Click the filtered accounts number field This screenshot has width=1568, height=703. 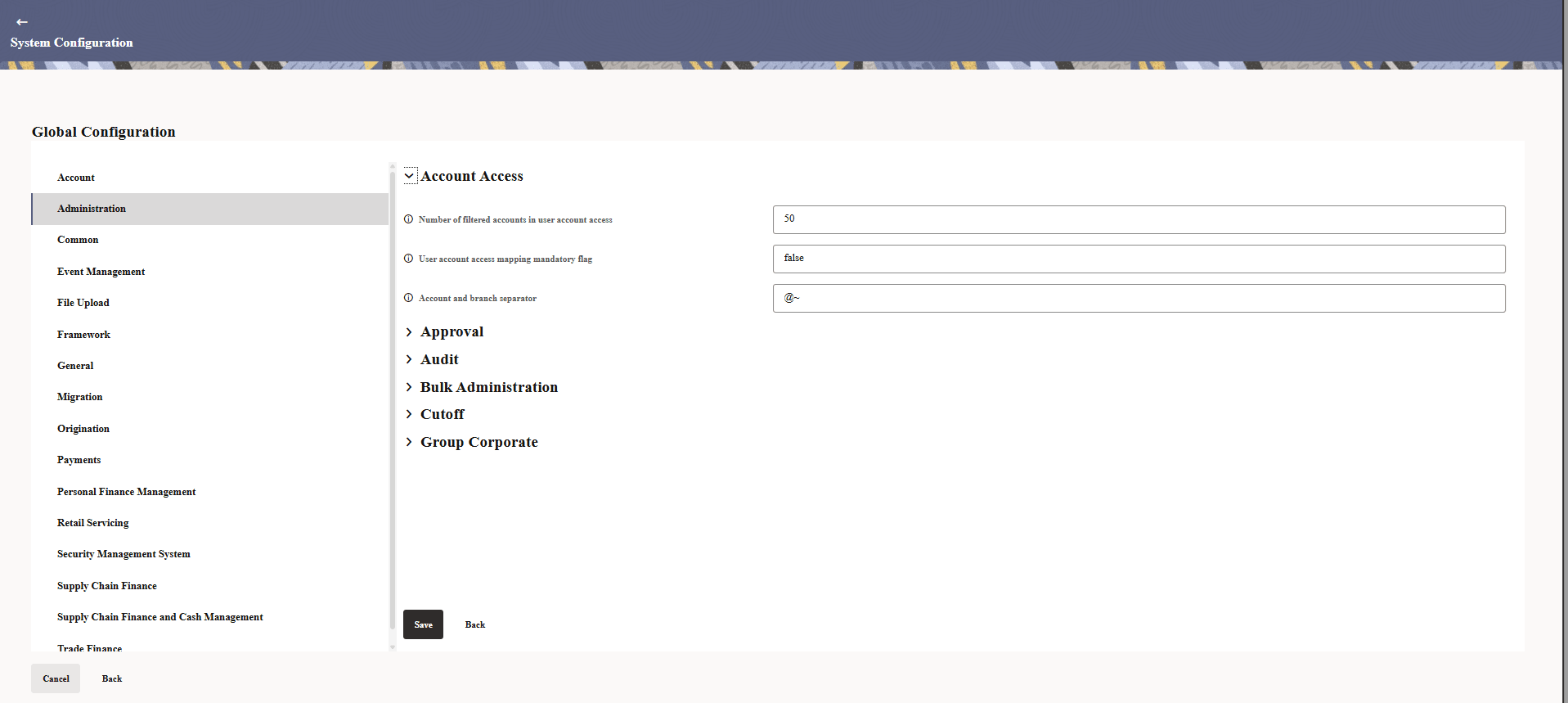(x=1139, y=219)
